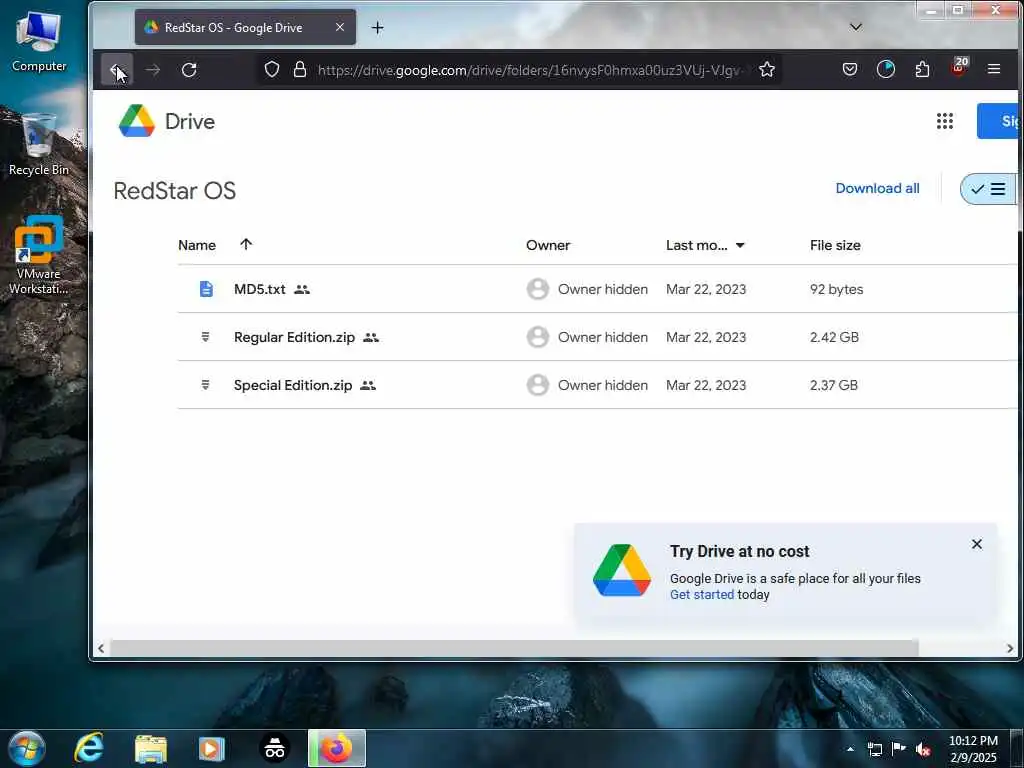Open the List all tabs chevron

(x=856, y=27)
